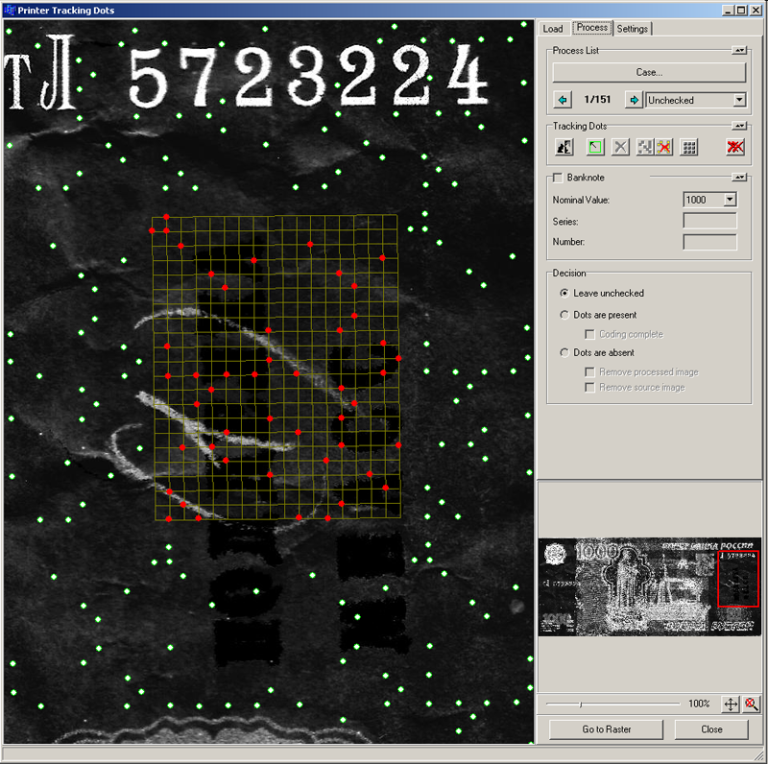Select 'Dots are present' radio option

(565, 314)
